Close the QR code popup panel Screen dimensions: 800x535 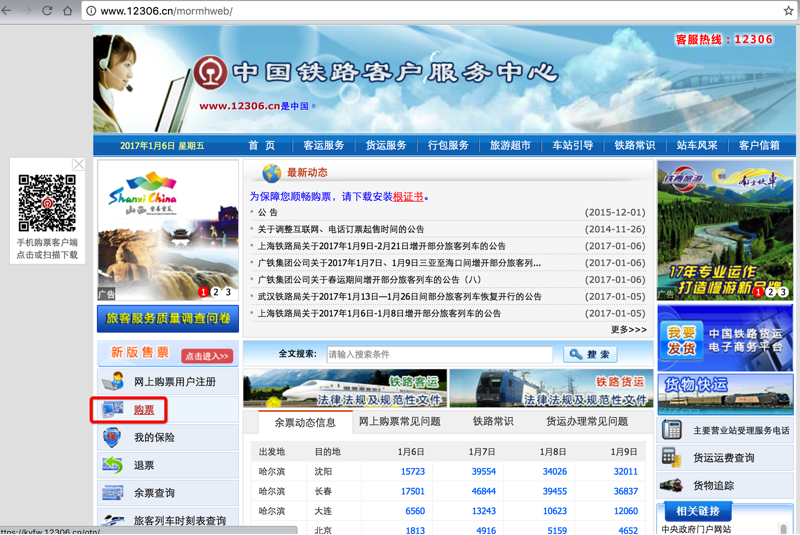79,164
